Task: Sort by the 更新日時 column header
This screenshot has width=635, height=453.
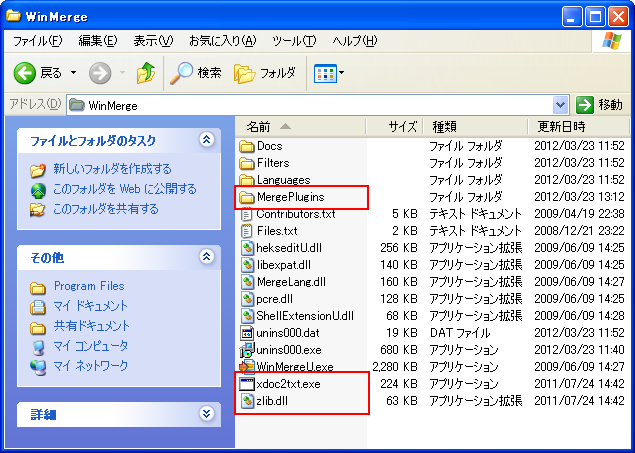Action: tap(579, 127)
